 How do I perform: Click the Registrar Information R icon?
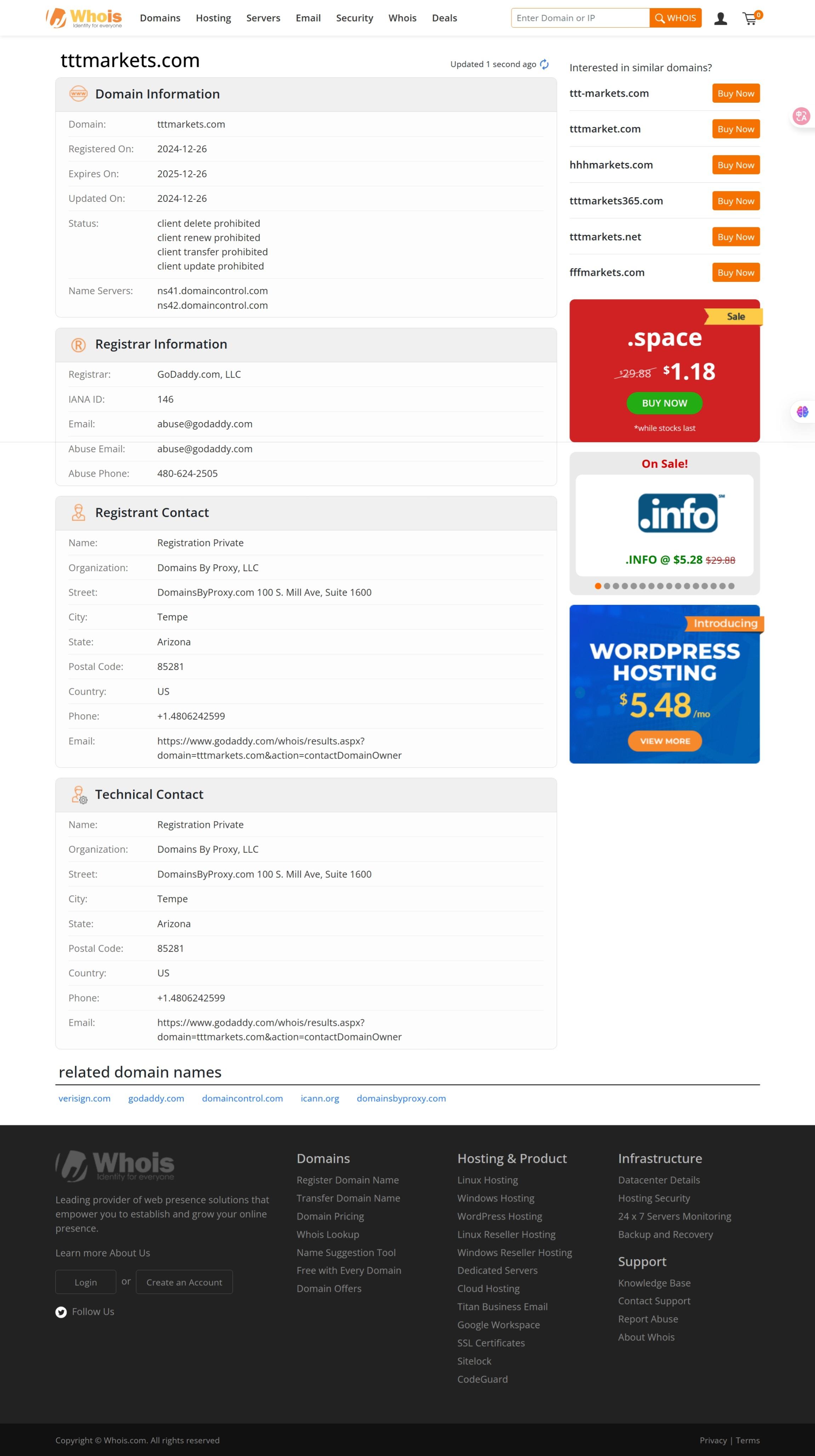click(79, 345)
